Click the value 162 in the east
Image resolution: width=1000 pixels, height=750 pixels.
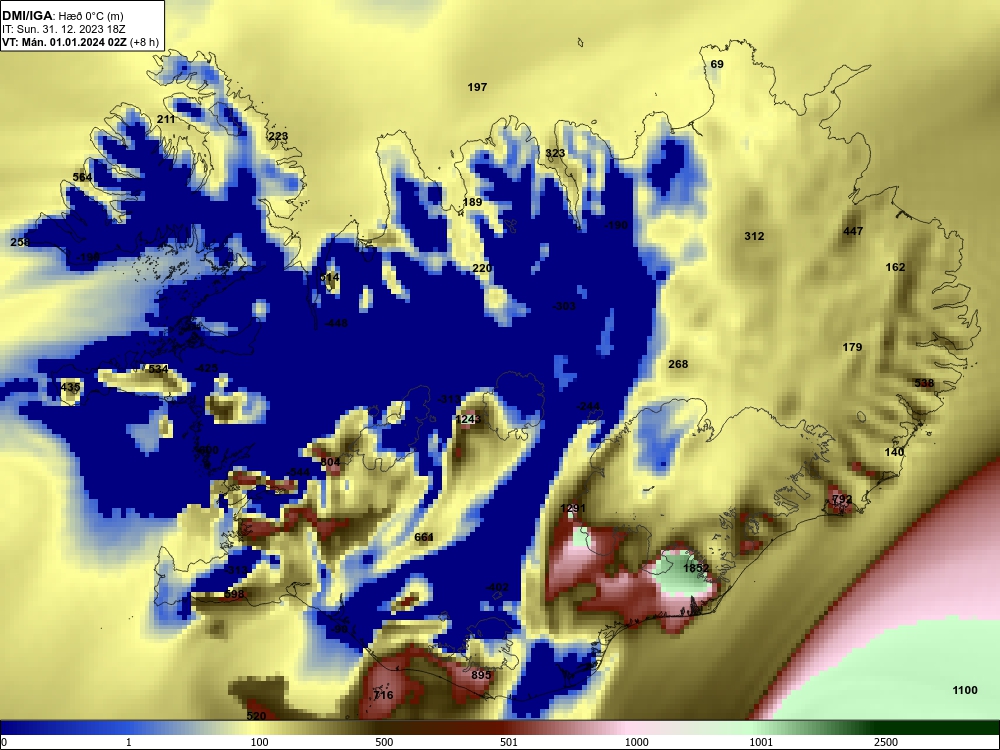pyautogui.click(x=895, y=267)
